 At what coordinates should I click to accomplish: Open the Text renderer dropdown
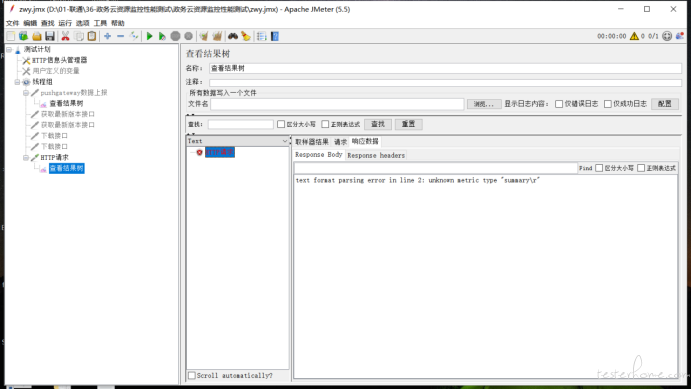(238, 141)
